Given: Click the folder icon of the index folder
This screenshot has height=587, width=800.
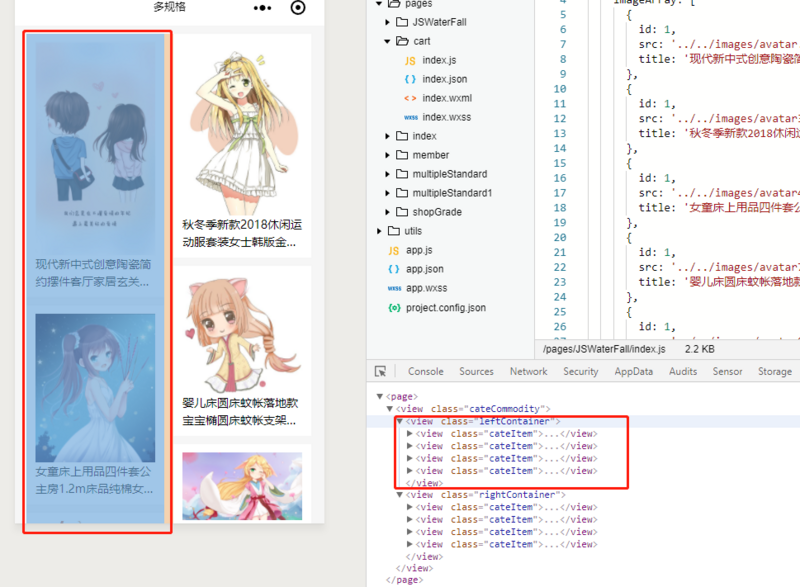Looking at the screenshot, I should (402, 136).
